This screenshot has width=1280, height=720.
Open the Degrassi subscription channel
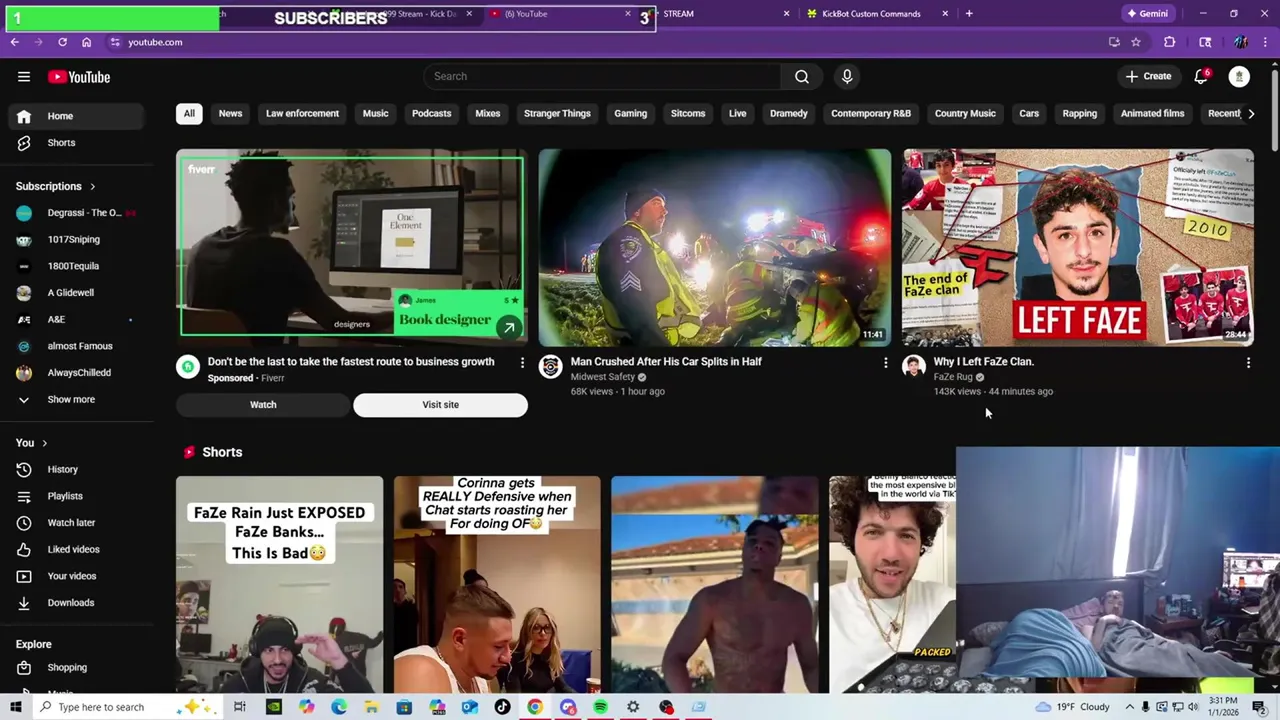click(78, 213)
